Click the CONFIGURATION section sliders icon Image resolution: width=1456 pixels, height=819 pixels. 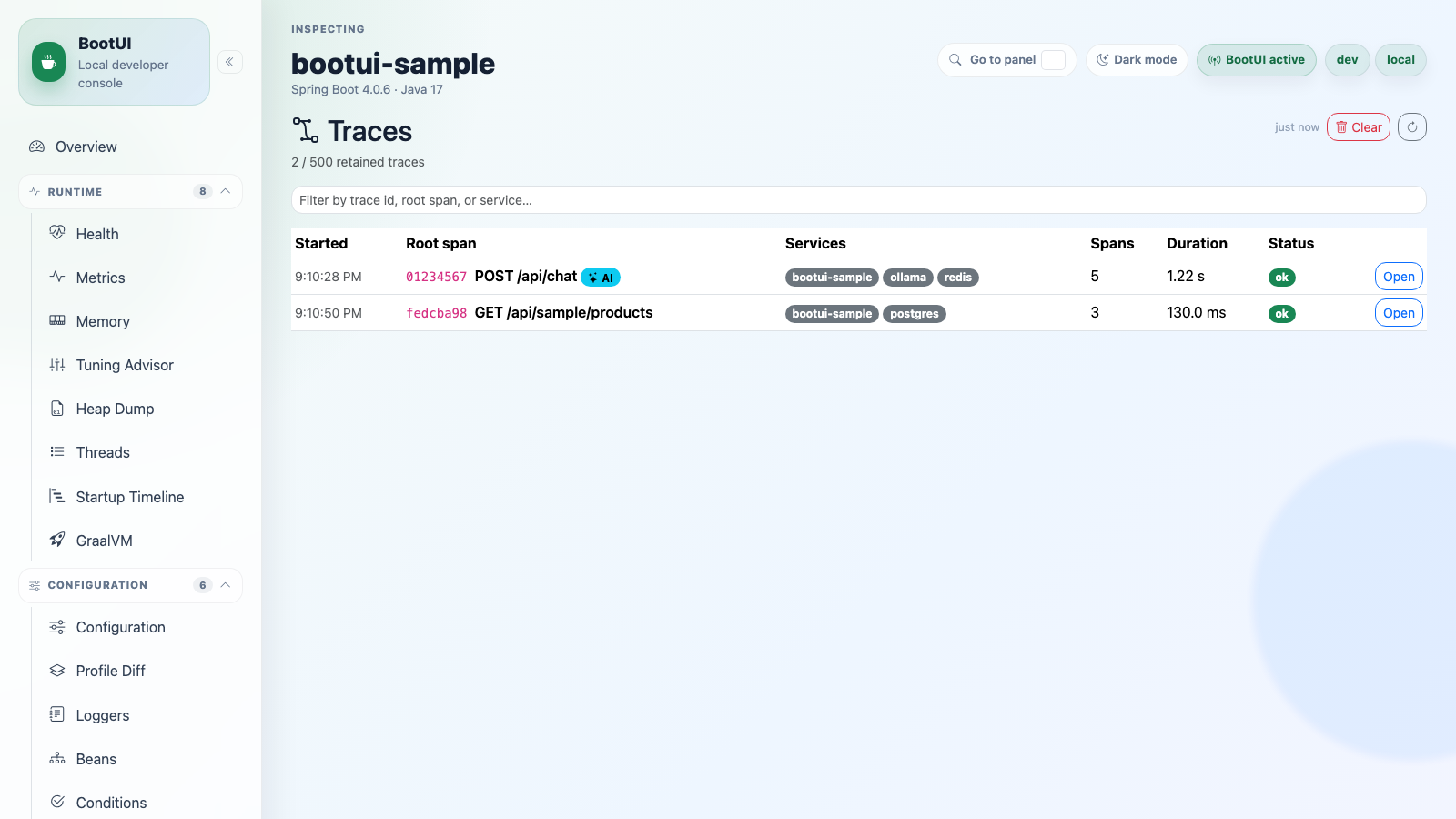tap(35, 585)
